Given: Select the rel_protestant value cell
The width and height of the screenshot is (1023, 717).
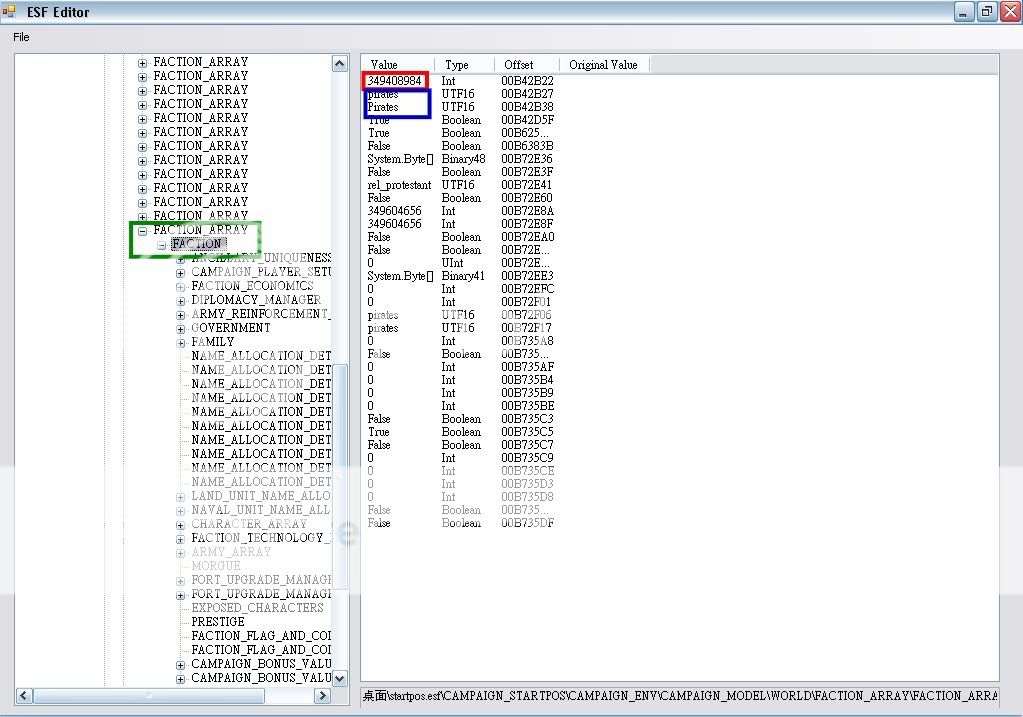Looking at the screenshot, I should point(399,185).
